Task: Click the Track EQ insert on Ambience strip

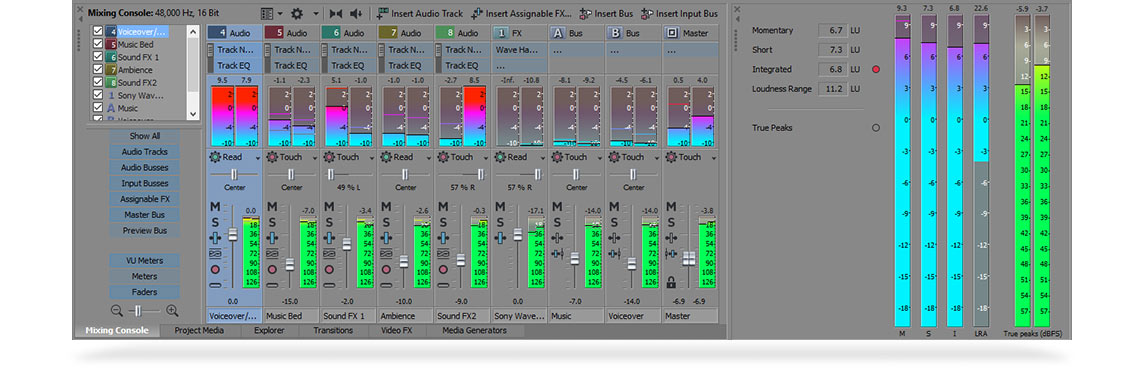Action: tap(405, 66)
